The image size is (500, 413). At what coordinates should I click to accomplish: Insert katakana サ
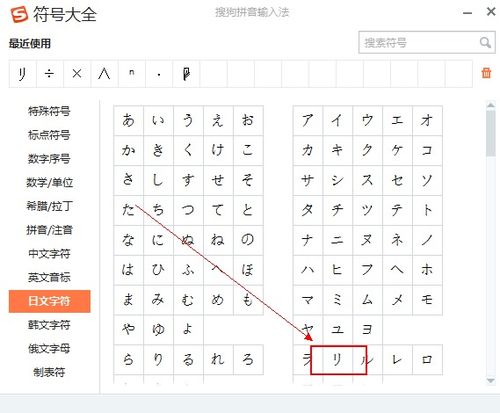pos(308,180)
